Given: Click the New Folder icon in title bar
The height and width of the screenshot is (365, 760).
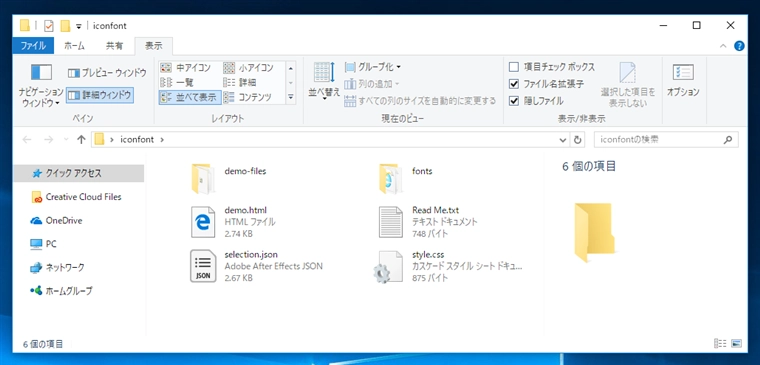Looking at the screenshot, I should coord(65,26).
